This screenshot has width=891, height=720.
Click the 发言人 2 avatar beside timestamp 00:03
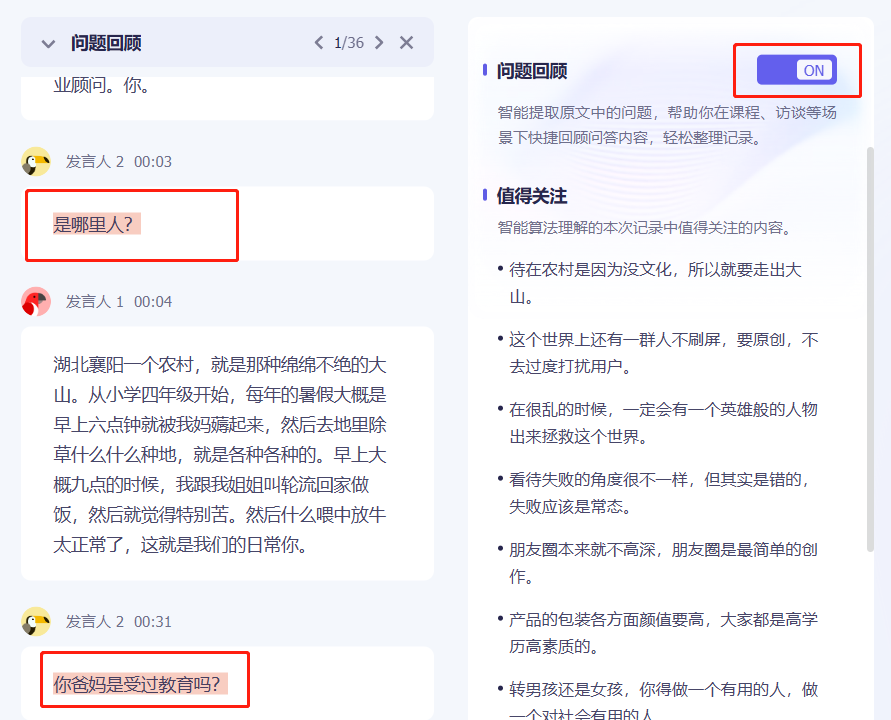click(36, 160)
